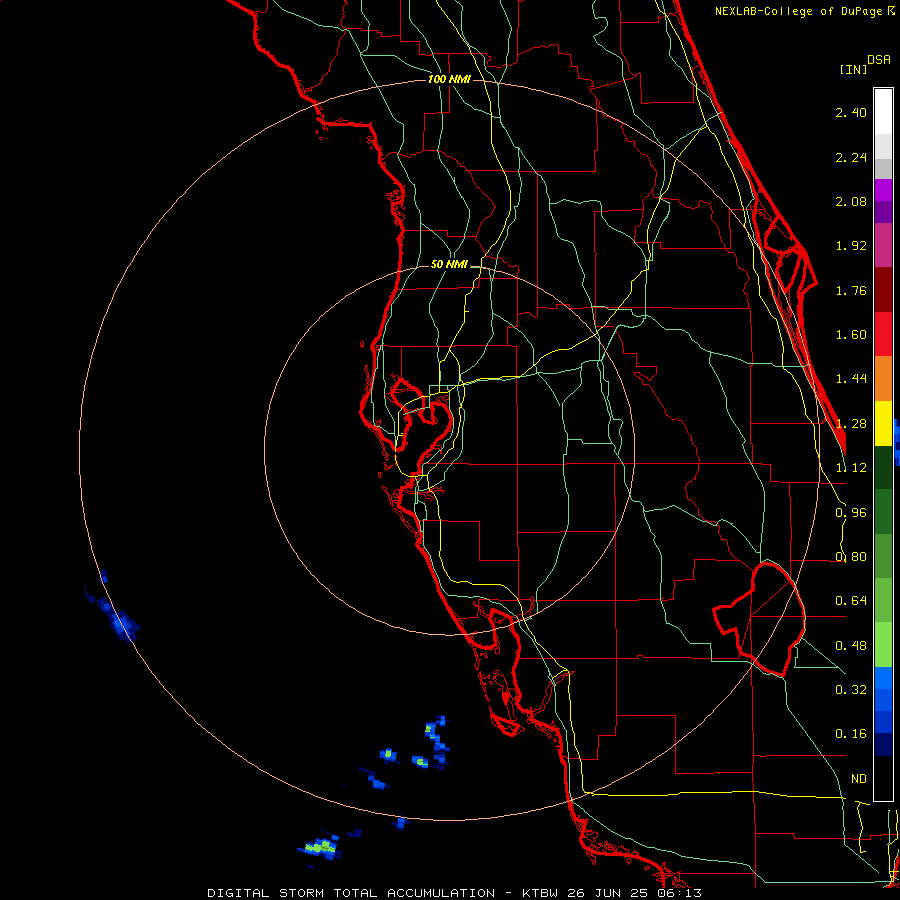This screenshot has height=900, width=900.
Task: Select the 1.28 legend value
Action: point(851,424)
